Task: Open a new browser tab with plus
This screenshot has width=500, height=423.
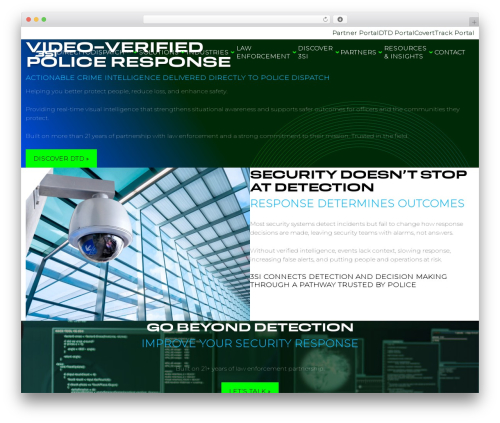Action: (x=474, y=22)
